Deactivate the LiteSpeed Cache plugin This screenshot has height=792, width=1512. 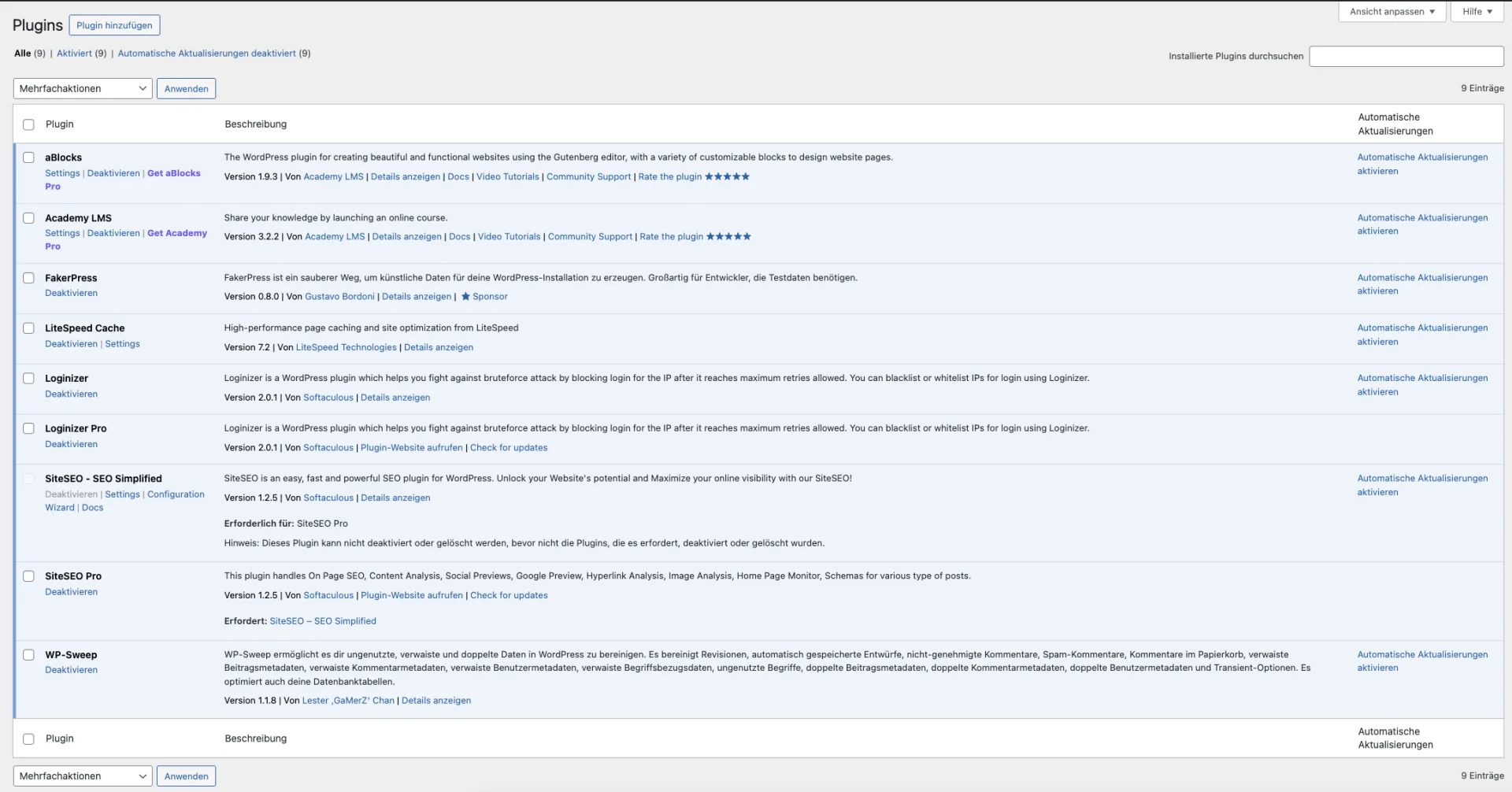[x=71, y=344]
